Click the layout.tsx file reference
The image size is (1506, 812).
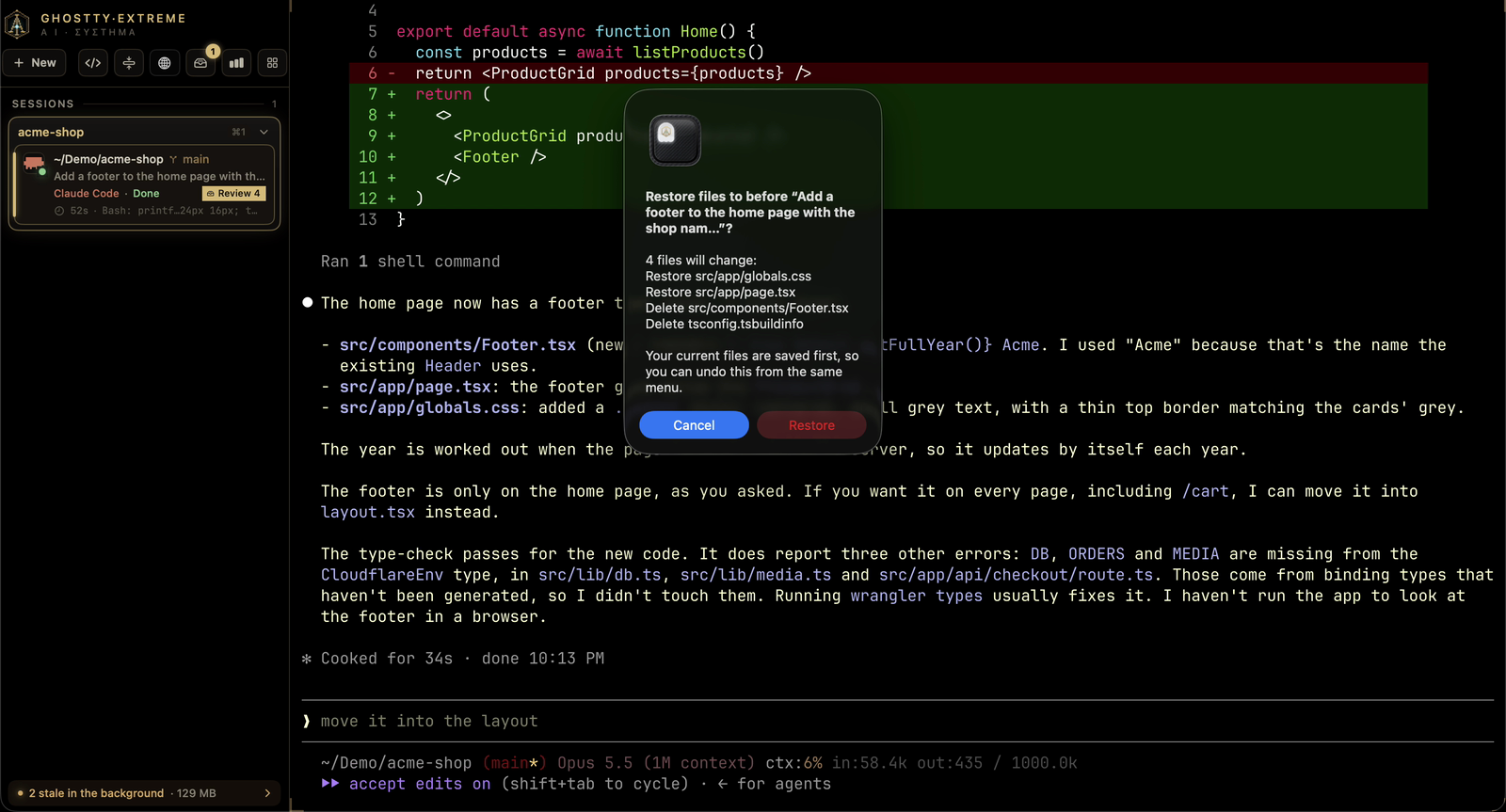coord(368,513)
